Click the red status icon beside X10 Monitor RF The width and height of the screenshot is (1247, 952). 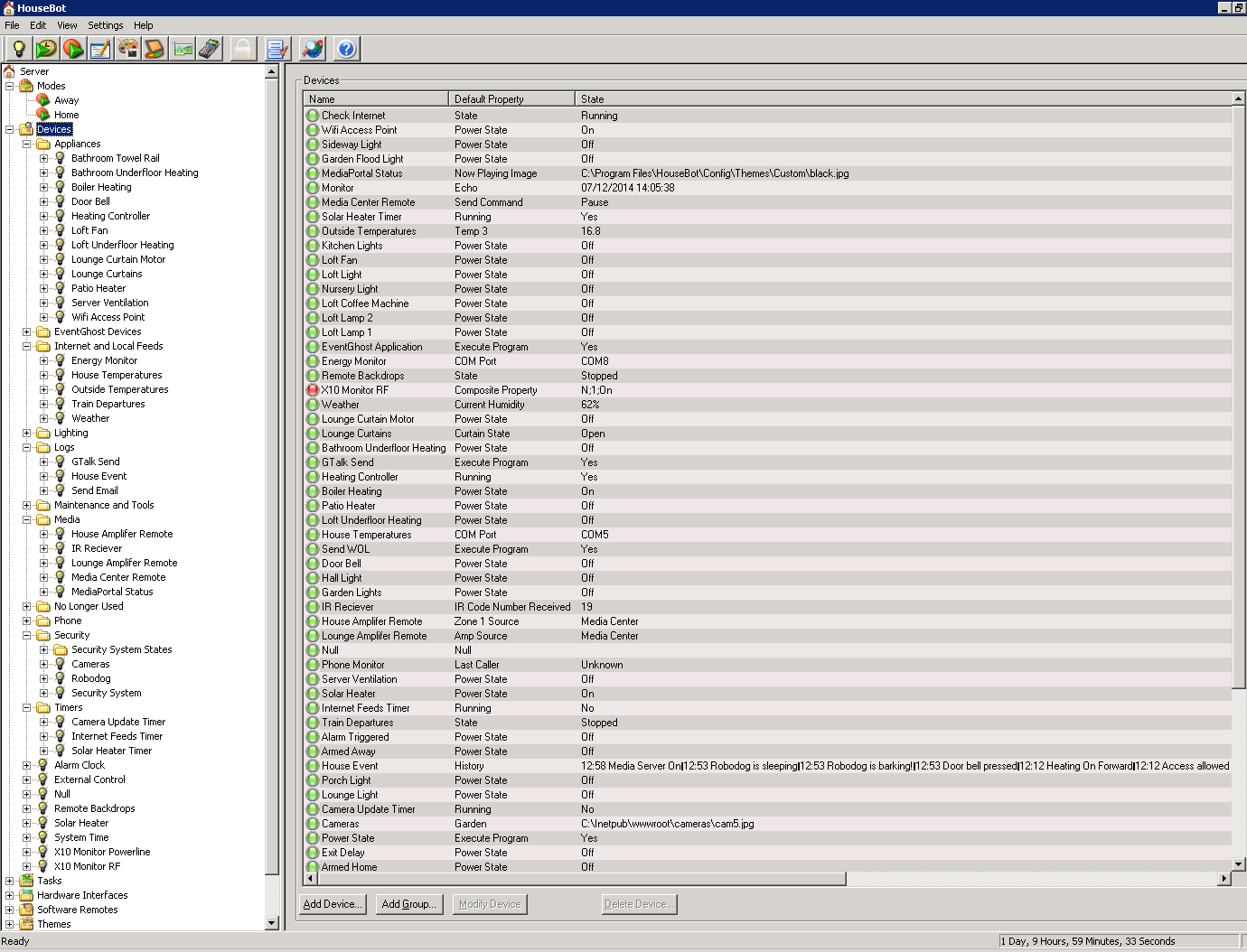click(313, 390)
